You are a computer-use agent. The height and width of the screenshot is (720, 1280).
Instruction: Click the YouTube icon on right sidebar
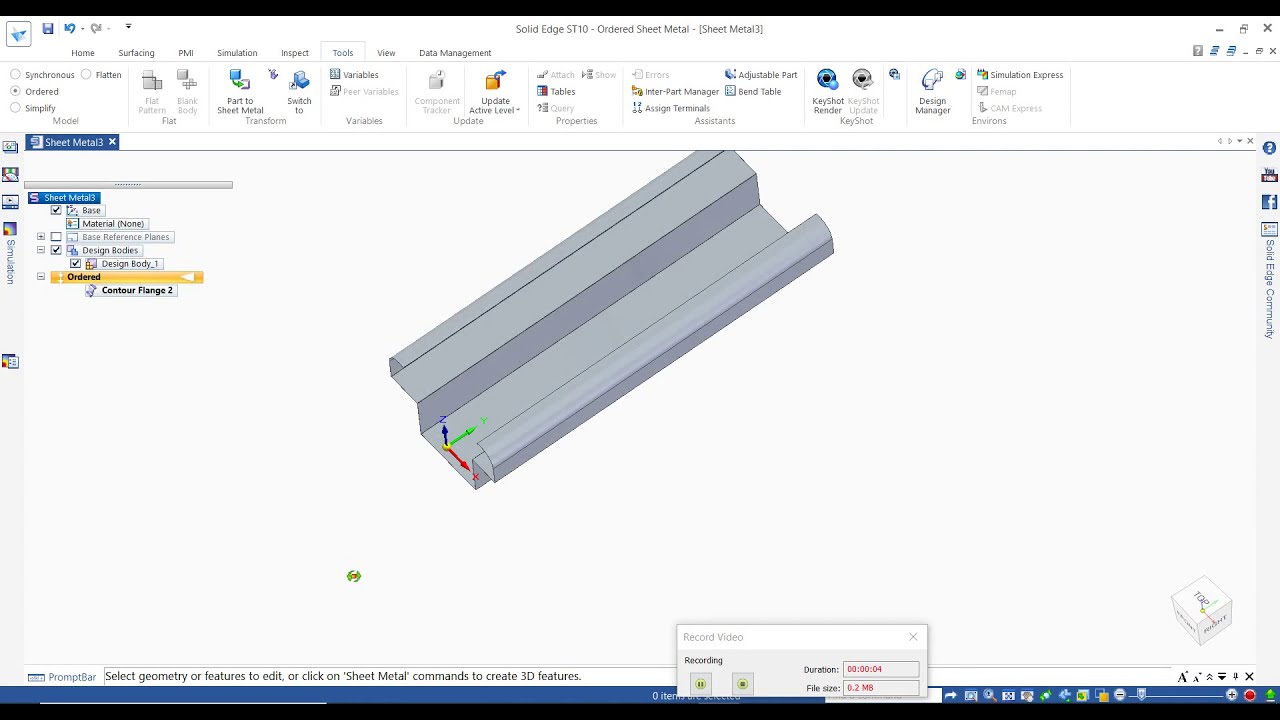click(1269, 175)
